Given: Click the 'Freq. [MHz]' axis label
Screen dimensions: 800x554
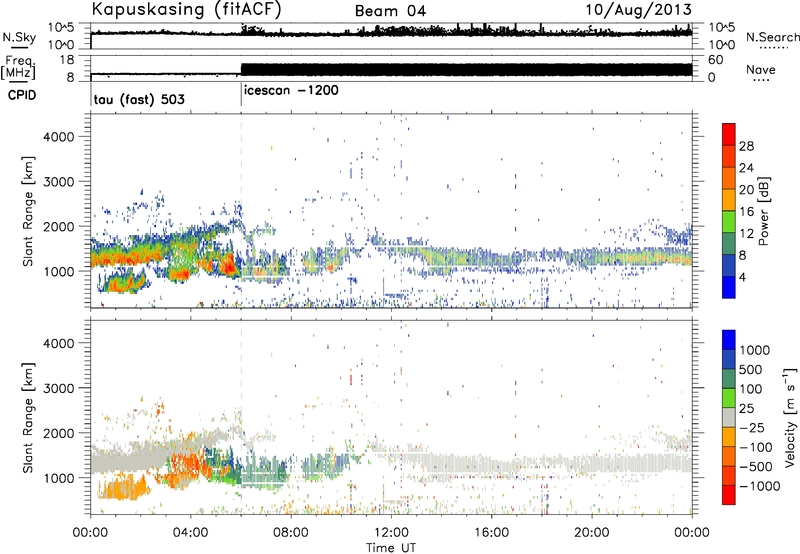Looking at the screenshot, I should coord(20,67).
